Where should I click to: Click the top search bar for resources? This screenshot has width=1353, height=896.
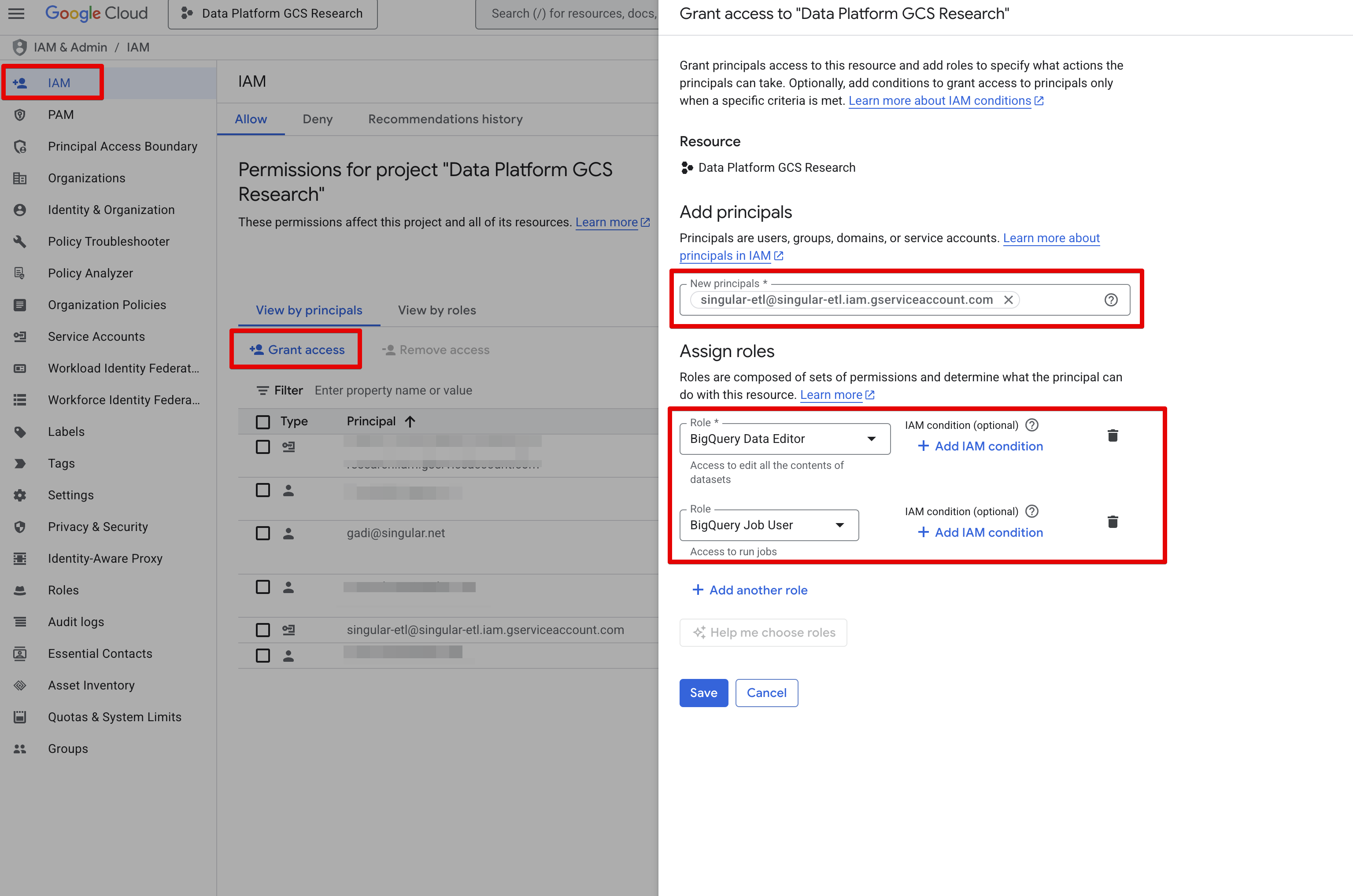[x=567, y=14]
